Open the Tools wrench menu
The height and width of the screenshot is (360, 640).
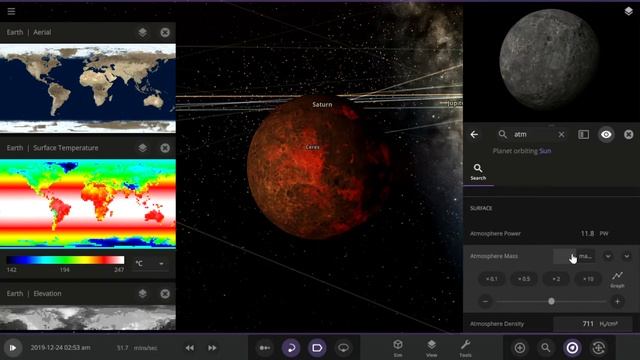point(465,348)
